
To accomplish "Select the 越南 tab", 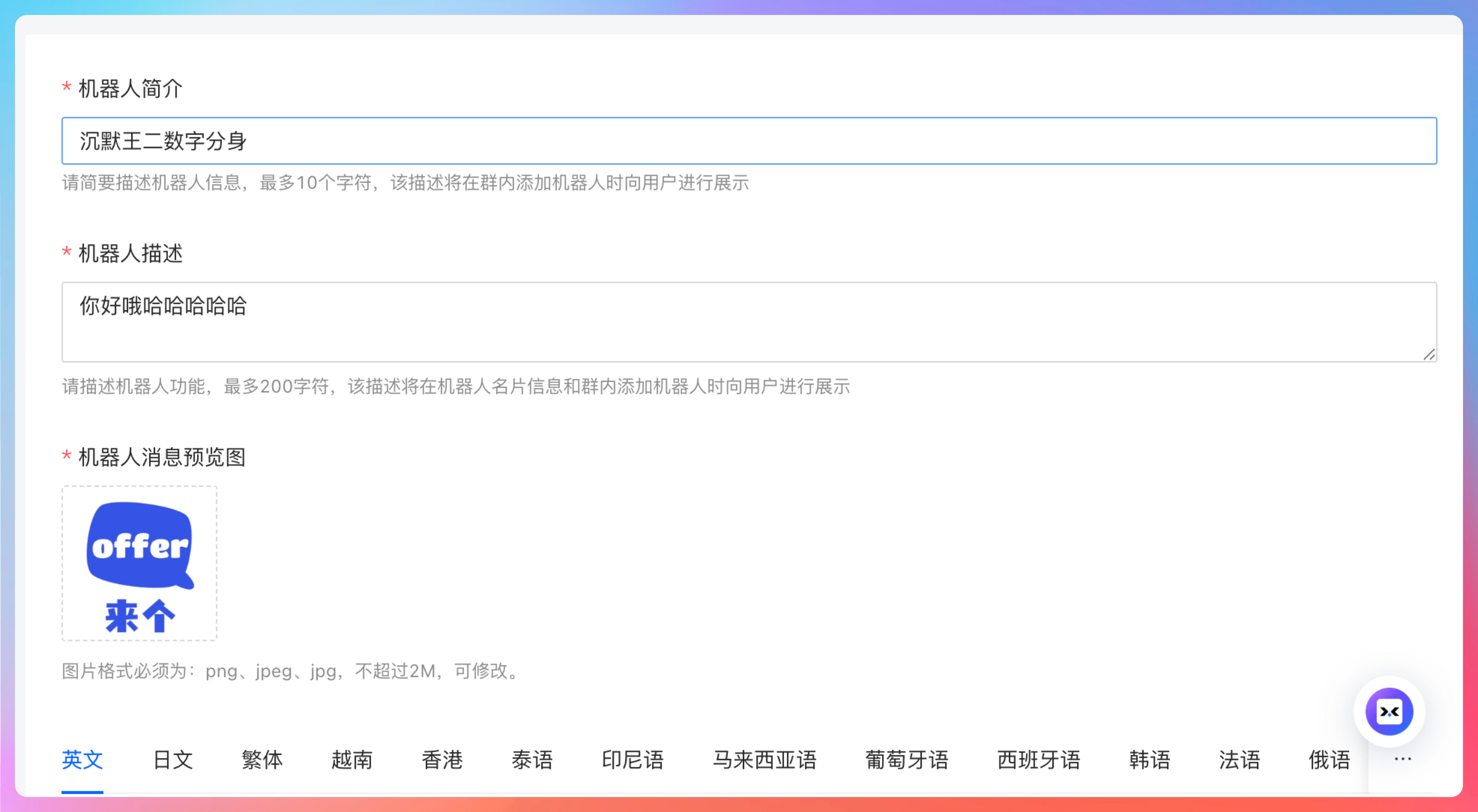I will click(x=352, y=760).
